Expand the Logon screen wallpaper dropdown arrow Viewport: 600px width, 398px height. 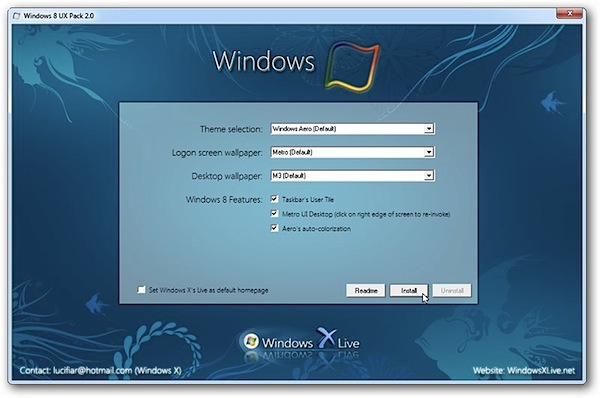[x=429, y=152]
